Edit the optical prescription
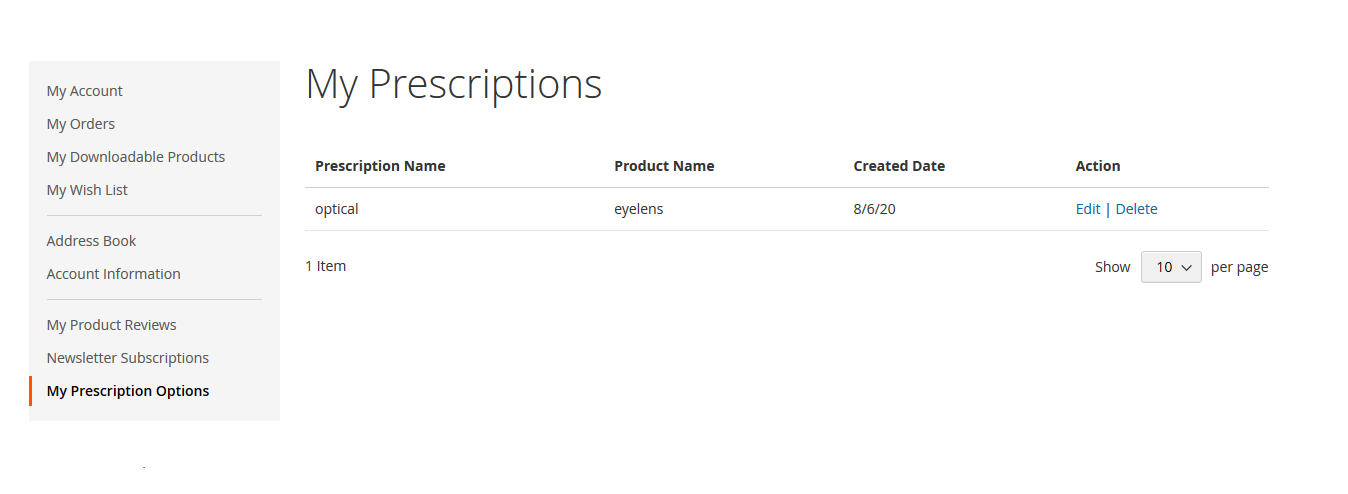 tap(1088, 209)
